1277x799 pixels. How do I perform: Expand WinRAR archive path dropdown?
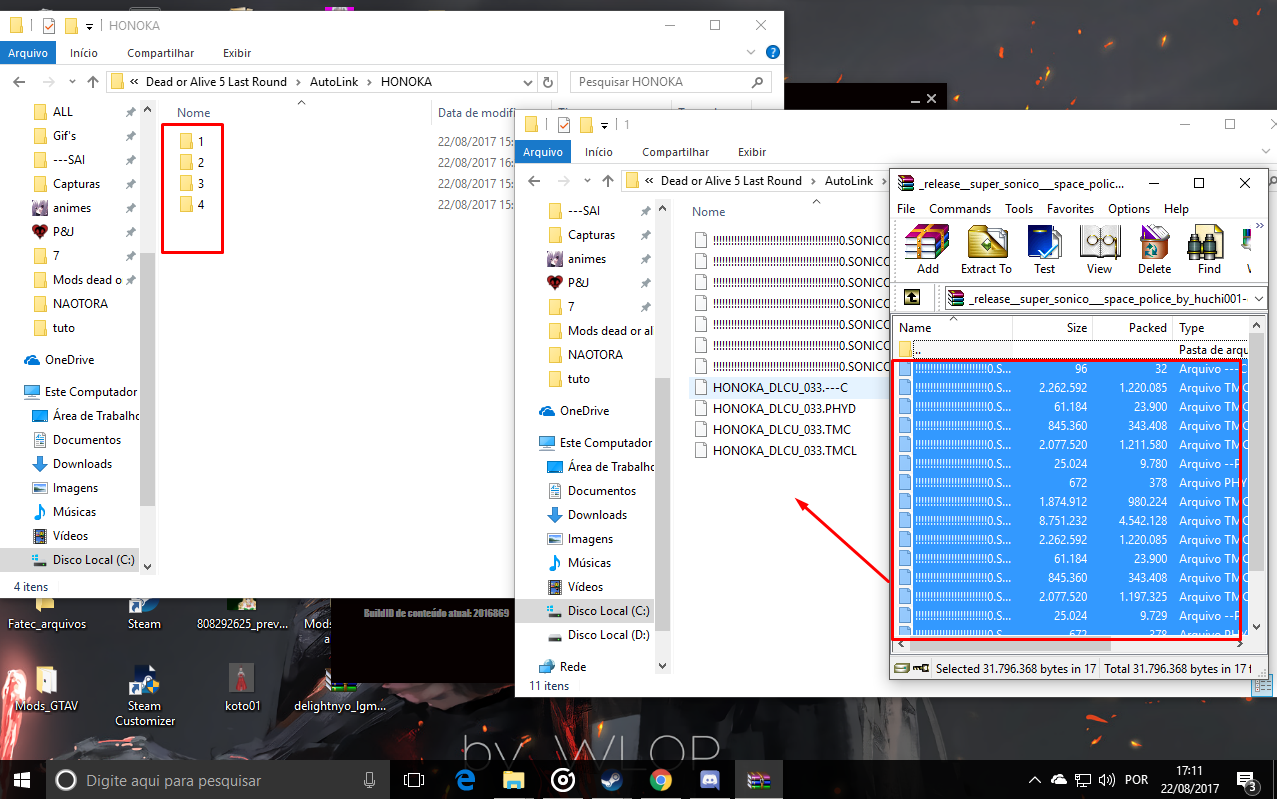[x=1258, y=298]
